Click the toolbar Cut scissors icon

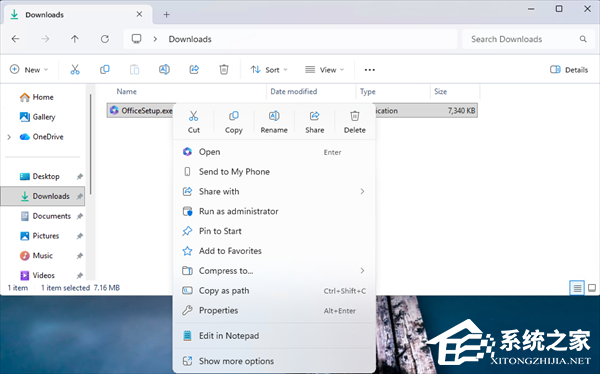click(75, 70)
